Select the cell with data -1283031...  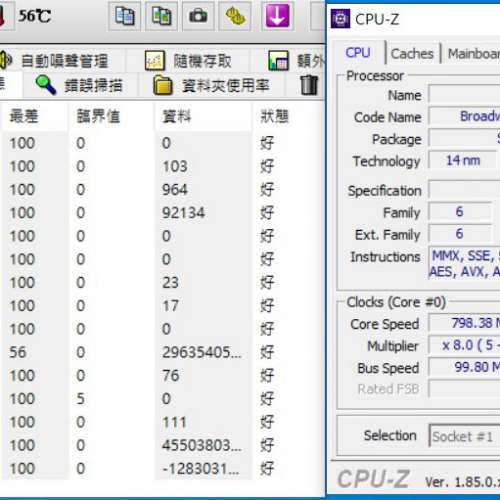[200, 469]
